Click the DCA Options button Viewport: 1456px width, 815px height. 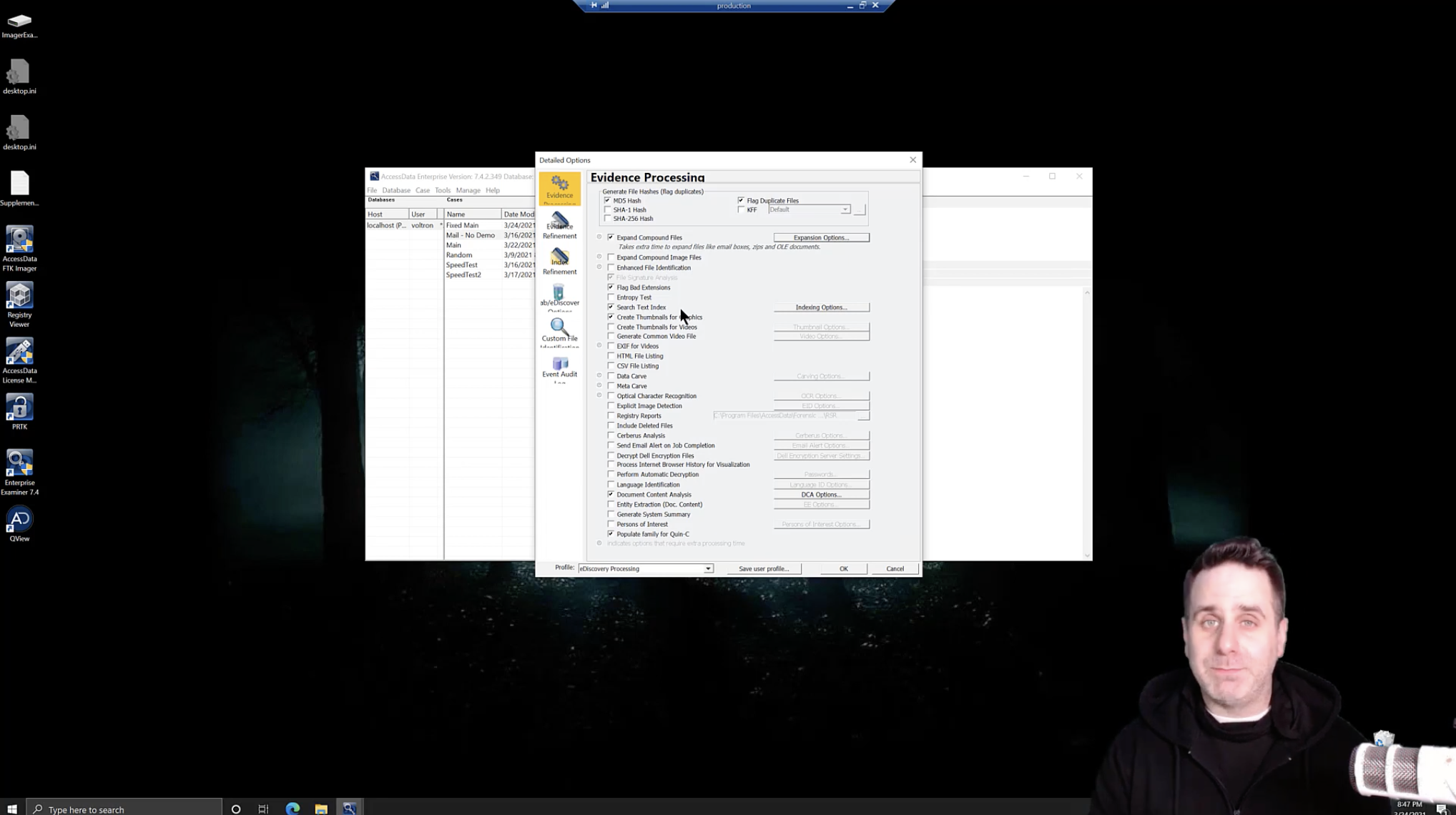pyautogui.click(x=820, y=494)
